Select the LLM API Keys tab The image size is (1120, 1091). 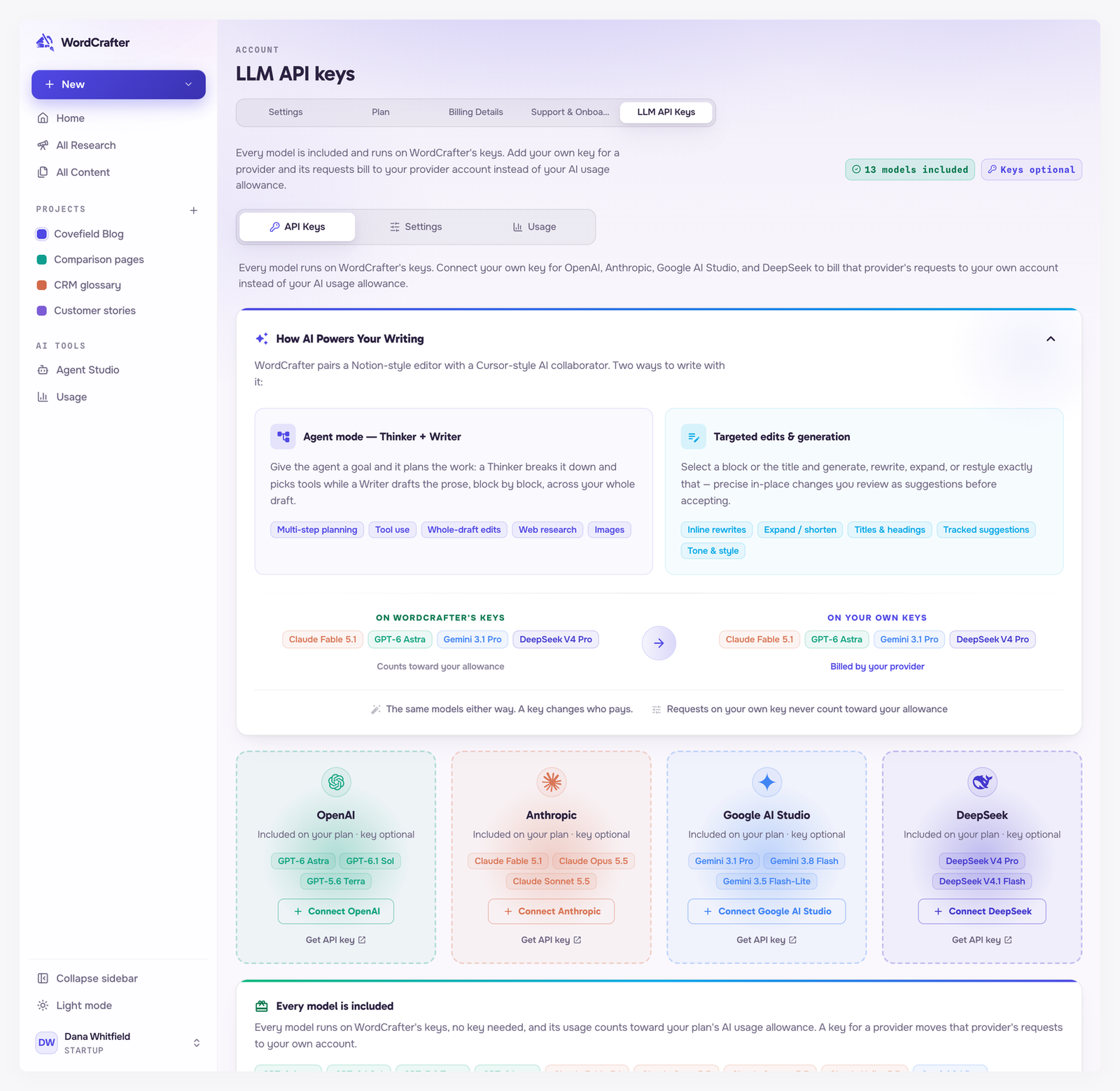click(x=666, y=112)
